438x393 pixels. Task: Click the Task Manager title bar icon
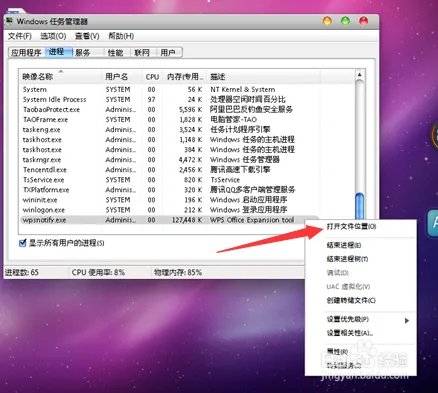pos(9,20)
